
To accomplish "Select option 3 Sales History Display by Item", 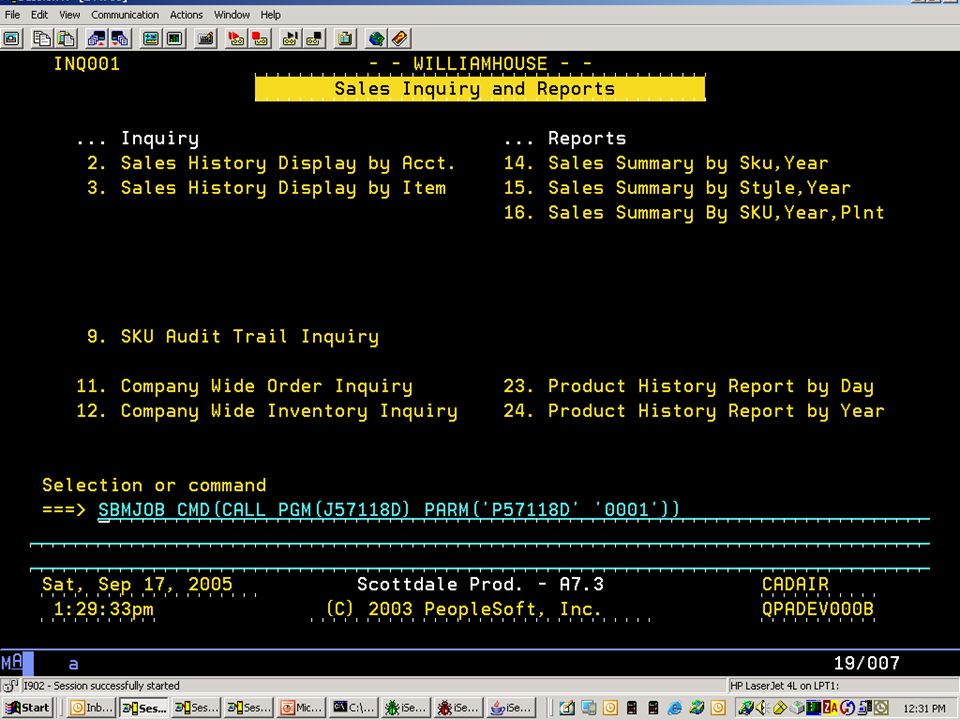I will point(266,188).
